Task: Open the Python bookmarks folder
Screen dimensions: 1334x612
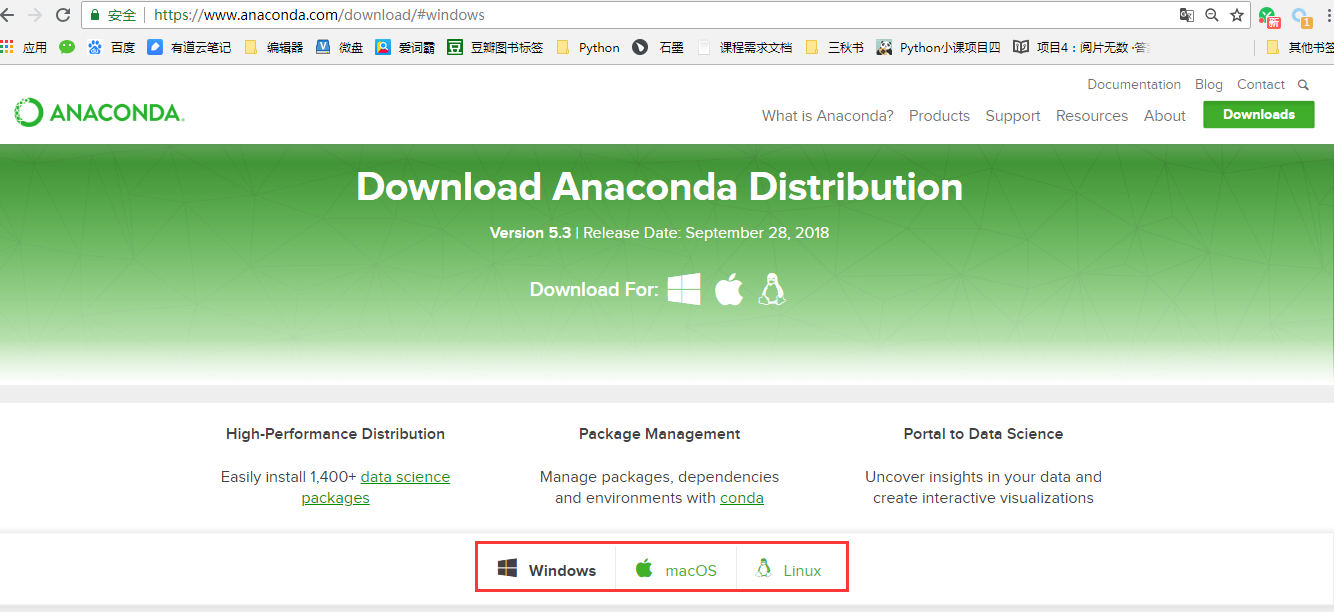Action: [588, 47]
